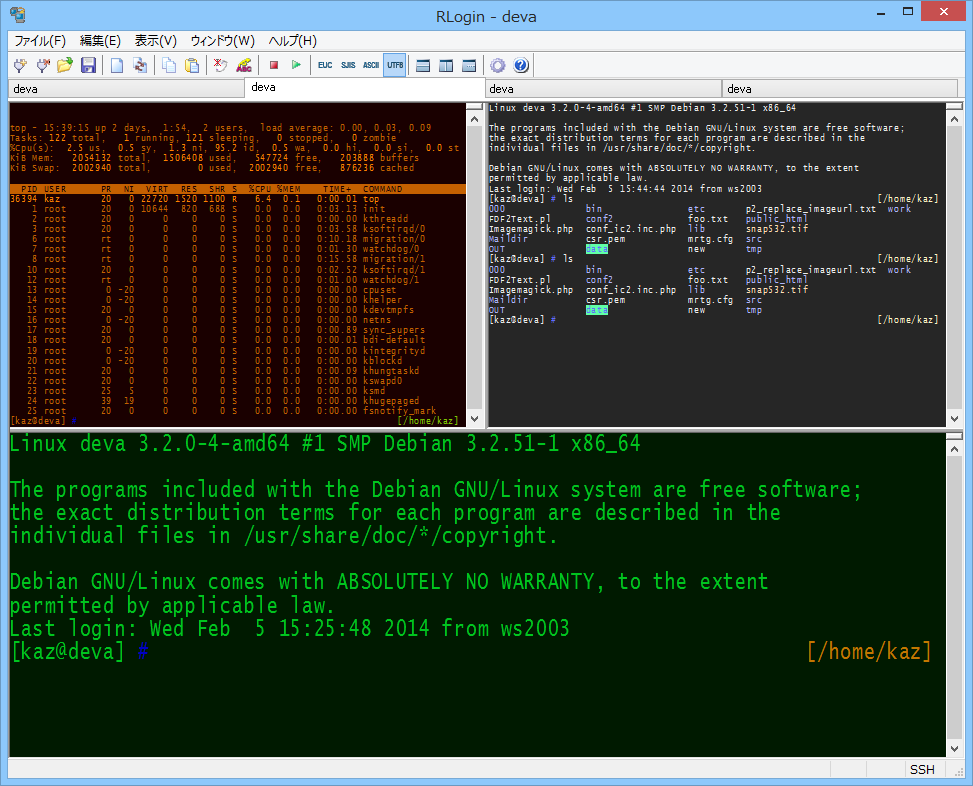973x786 pixels.
Task: Click 'Last login' line with 15:25:48
Action: [290, 628]
